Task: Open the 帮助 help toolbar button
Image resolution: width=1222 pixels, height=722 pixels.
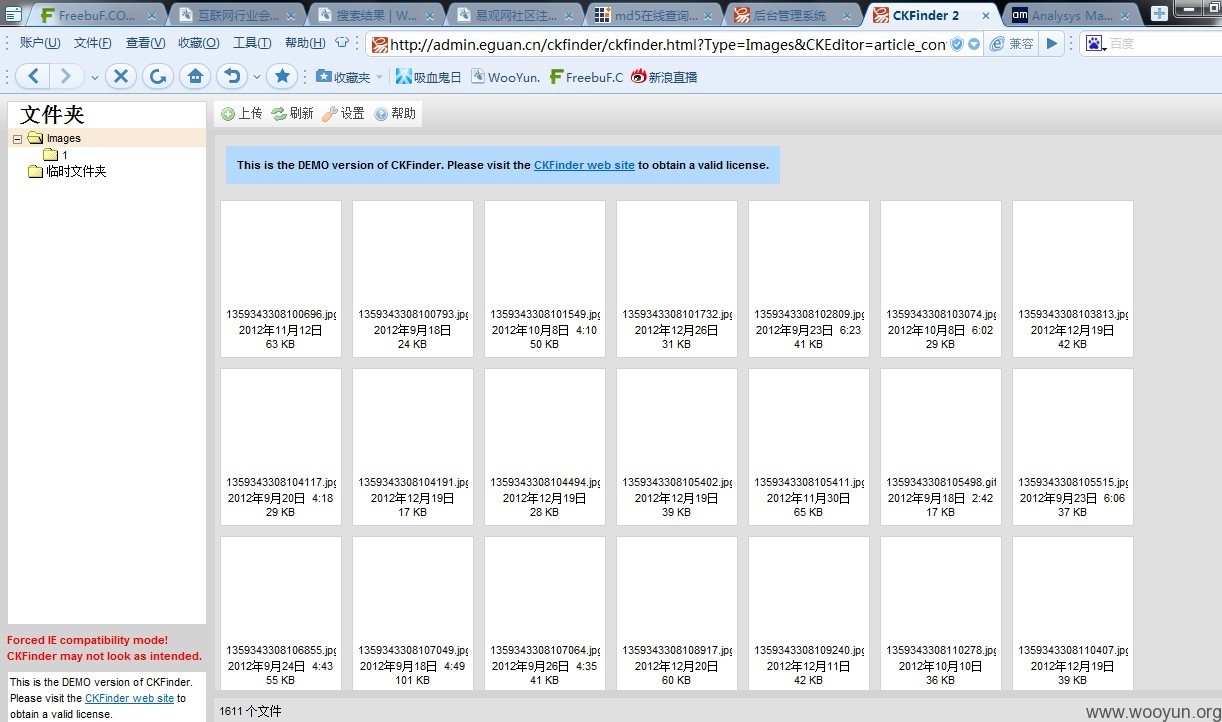Action: (395, 114)
